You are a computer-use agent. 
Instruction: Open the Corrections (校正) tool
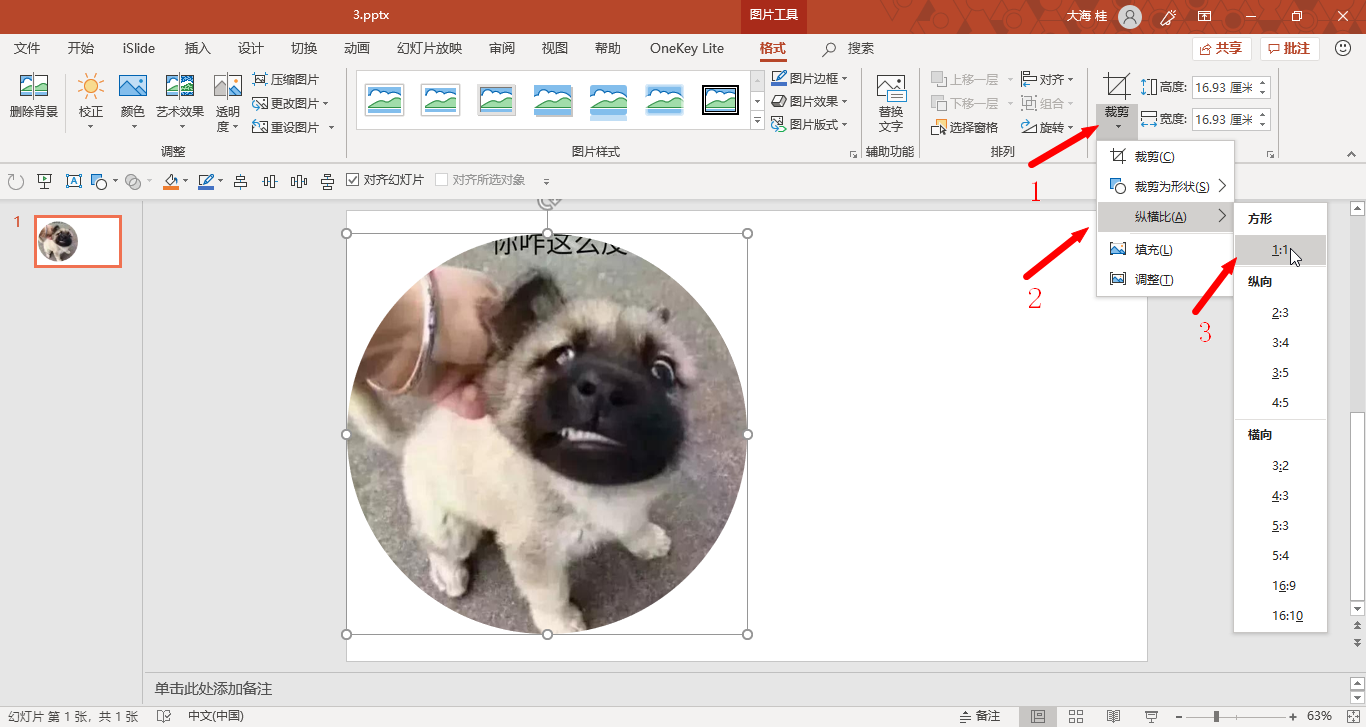(91, 96)
